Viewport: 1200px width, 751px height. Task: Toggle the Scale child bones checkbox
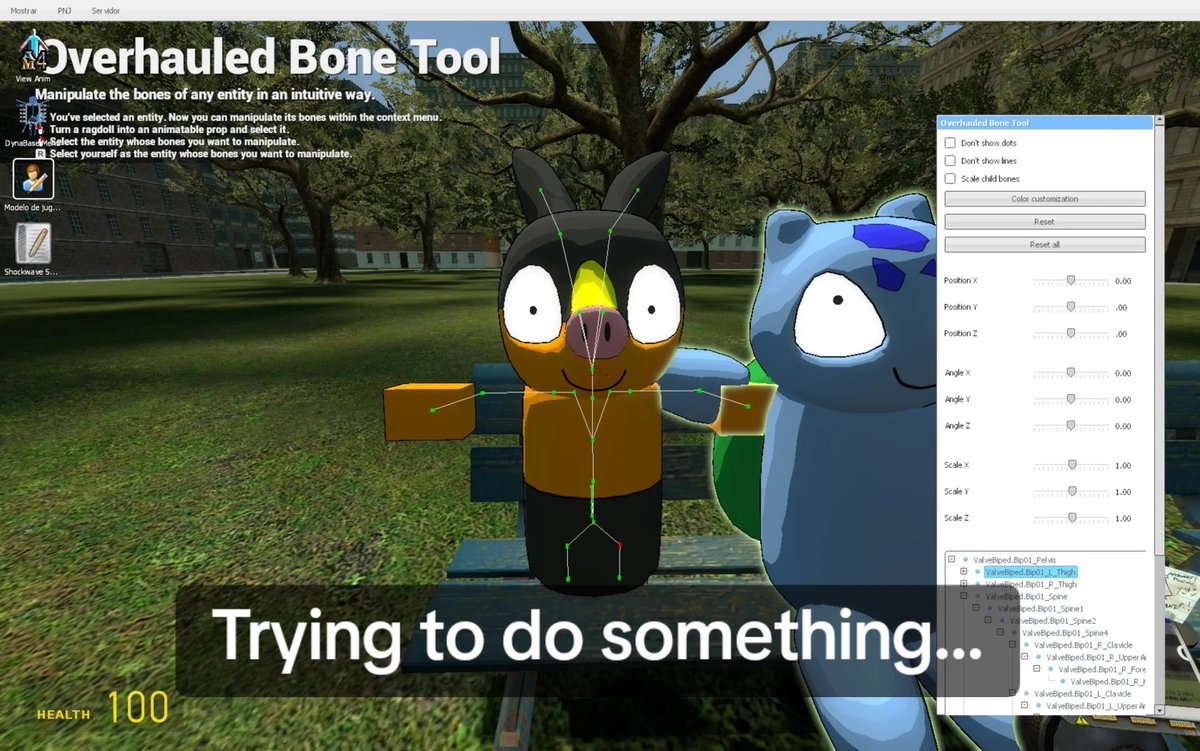(950, 179)
